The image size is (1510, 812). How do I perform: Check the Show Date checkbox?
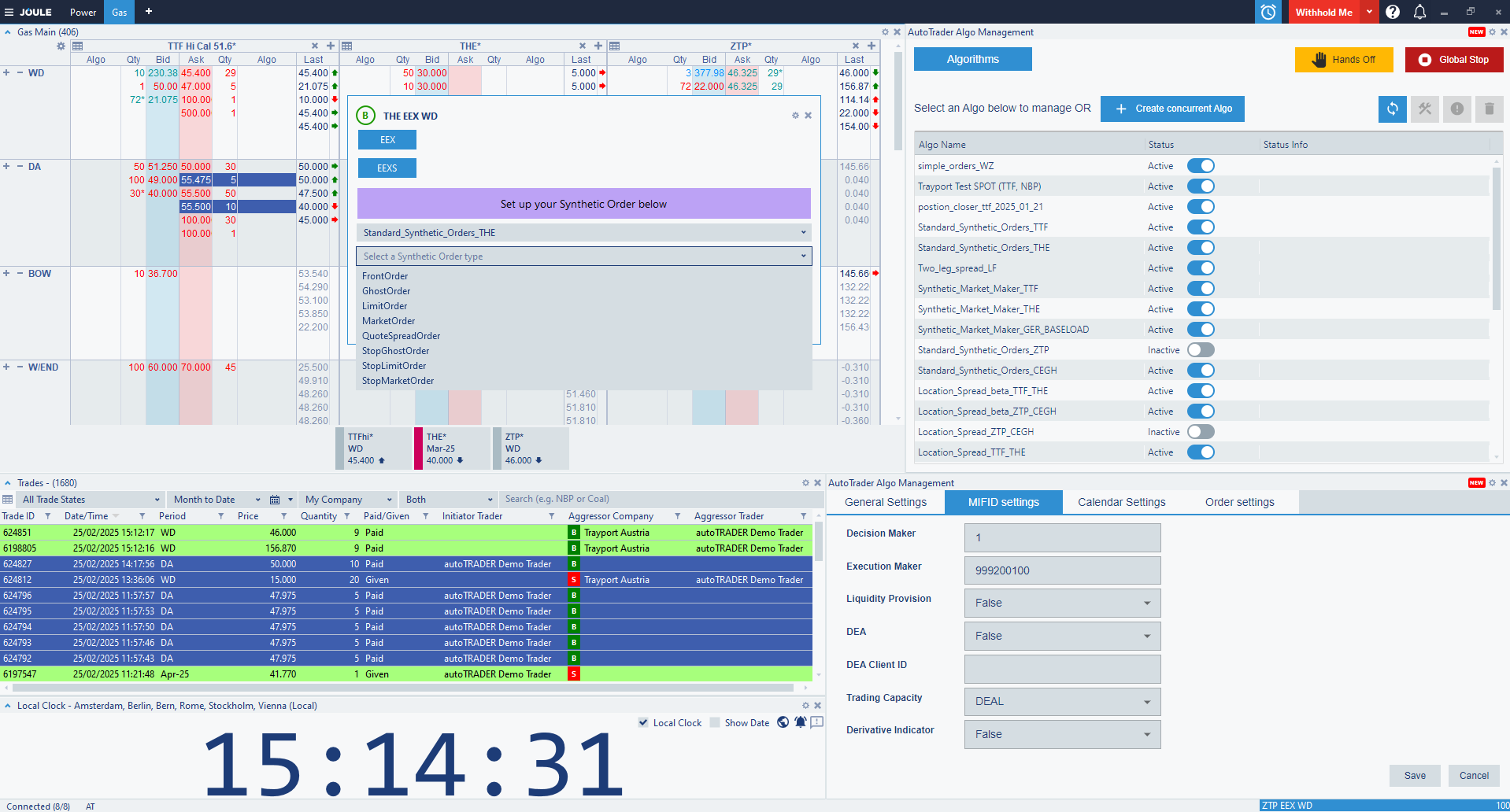[x=715, y=723]
